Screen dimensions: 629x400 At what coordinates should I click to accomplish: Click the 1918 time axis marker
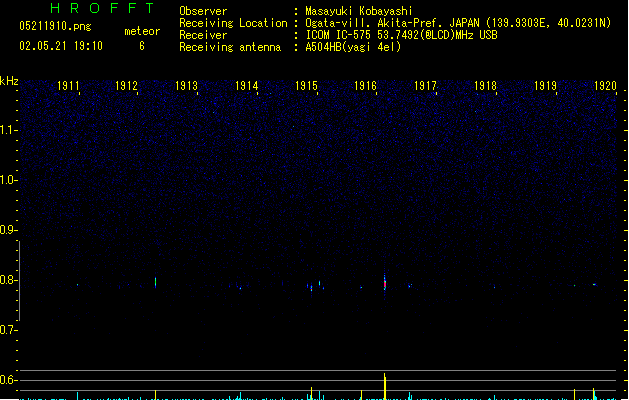(x=485, y=85)
